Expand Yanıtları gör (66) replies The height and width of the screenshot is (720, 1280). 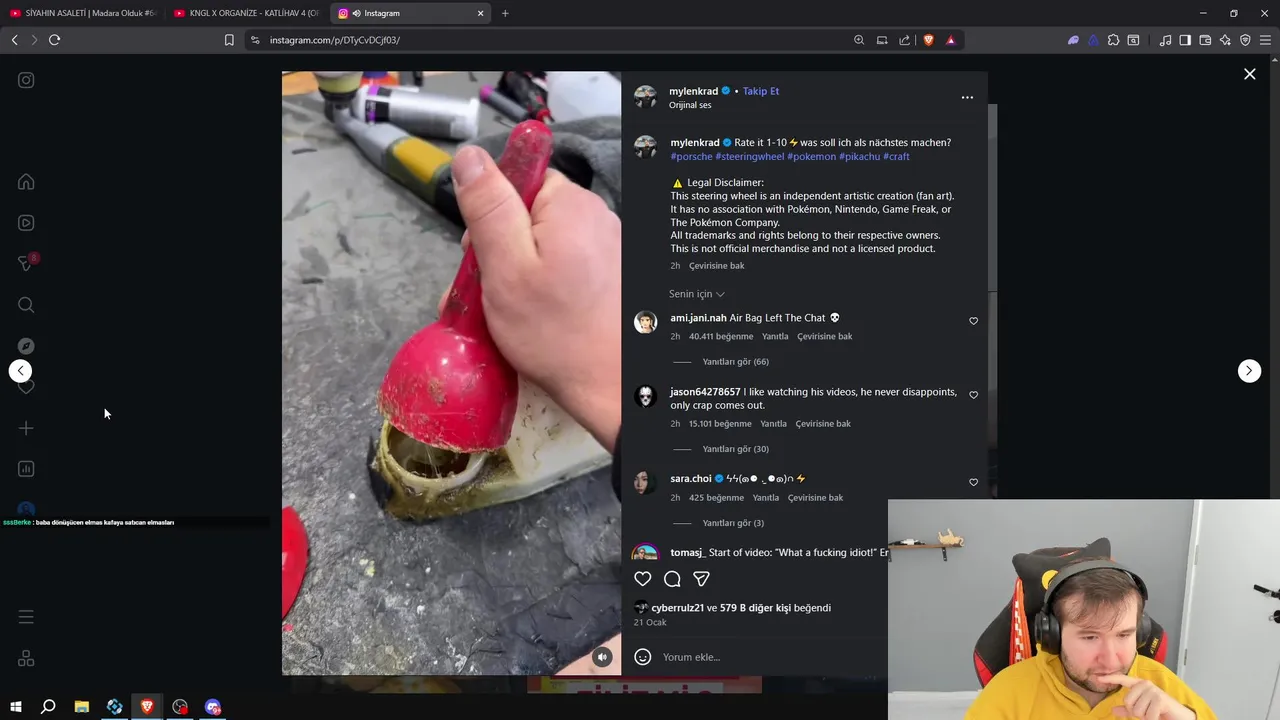point(735,362)
